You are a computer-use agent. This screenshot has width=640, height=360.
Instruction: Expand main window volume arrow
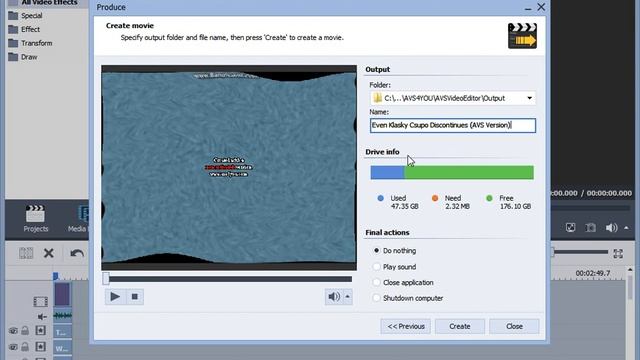627,228
